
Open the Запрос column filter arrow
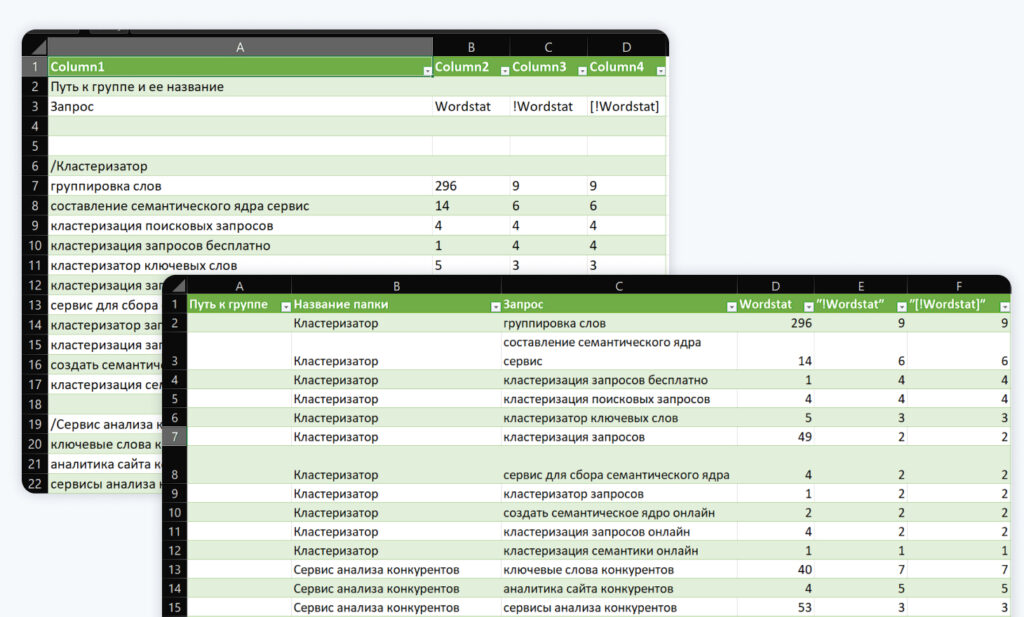click(x=731, y=307)
